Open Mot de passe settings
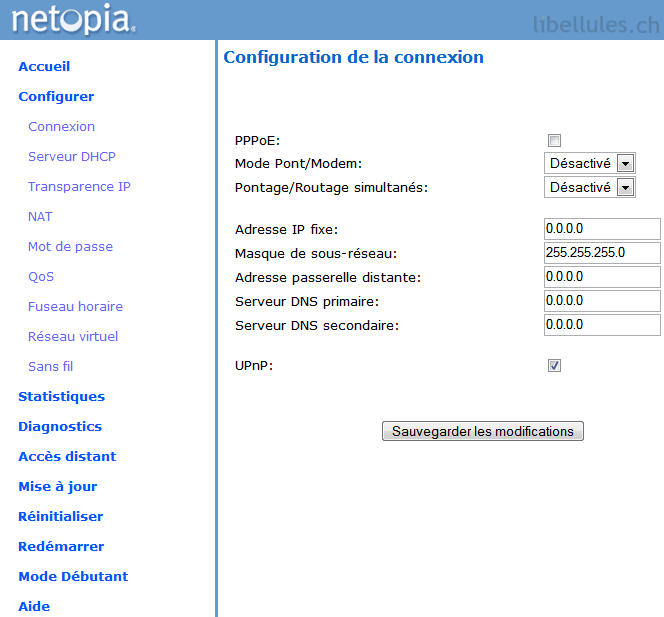Screen dimensions: 664x617 (70, 246)
